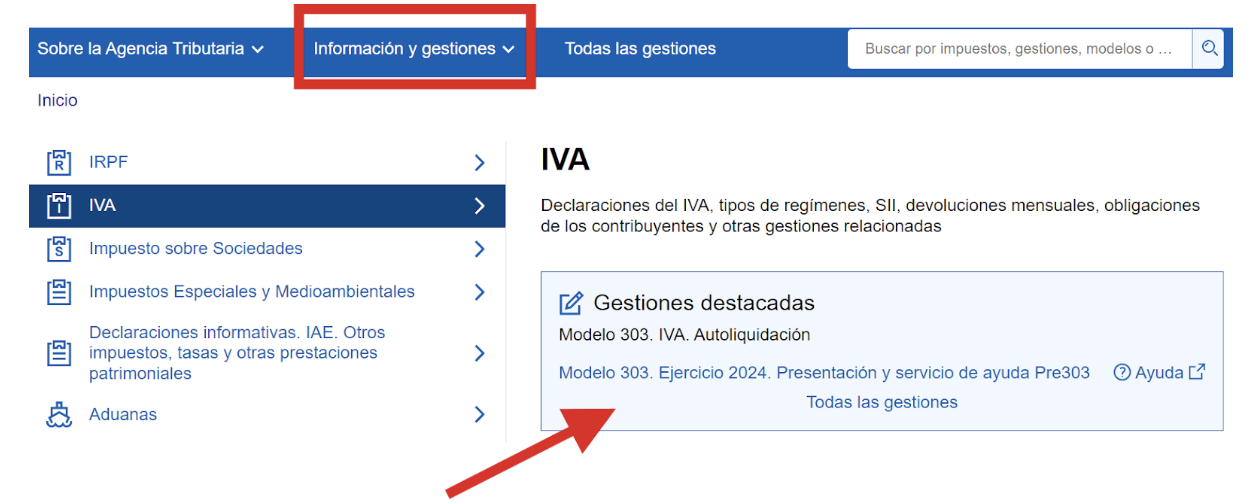
Task: Select Impuestos Especiales y Medioambientales entry
Action: [x=267, y=292]
